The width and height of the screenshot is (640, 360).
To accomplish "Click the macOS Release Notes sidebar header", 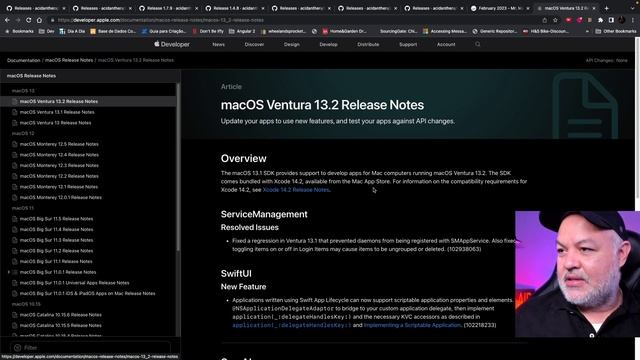I will point(31,76).
